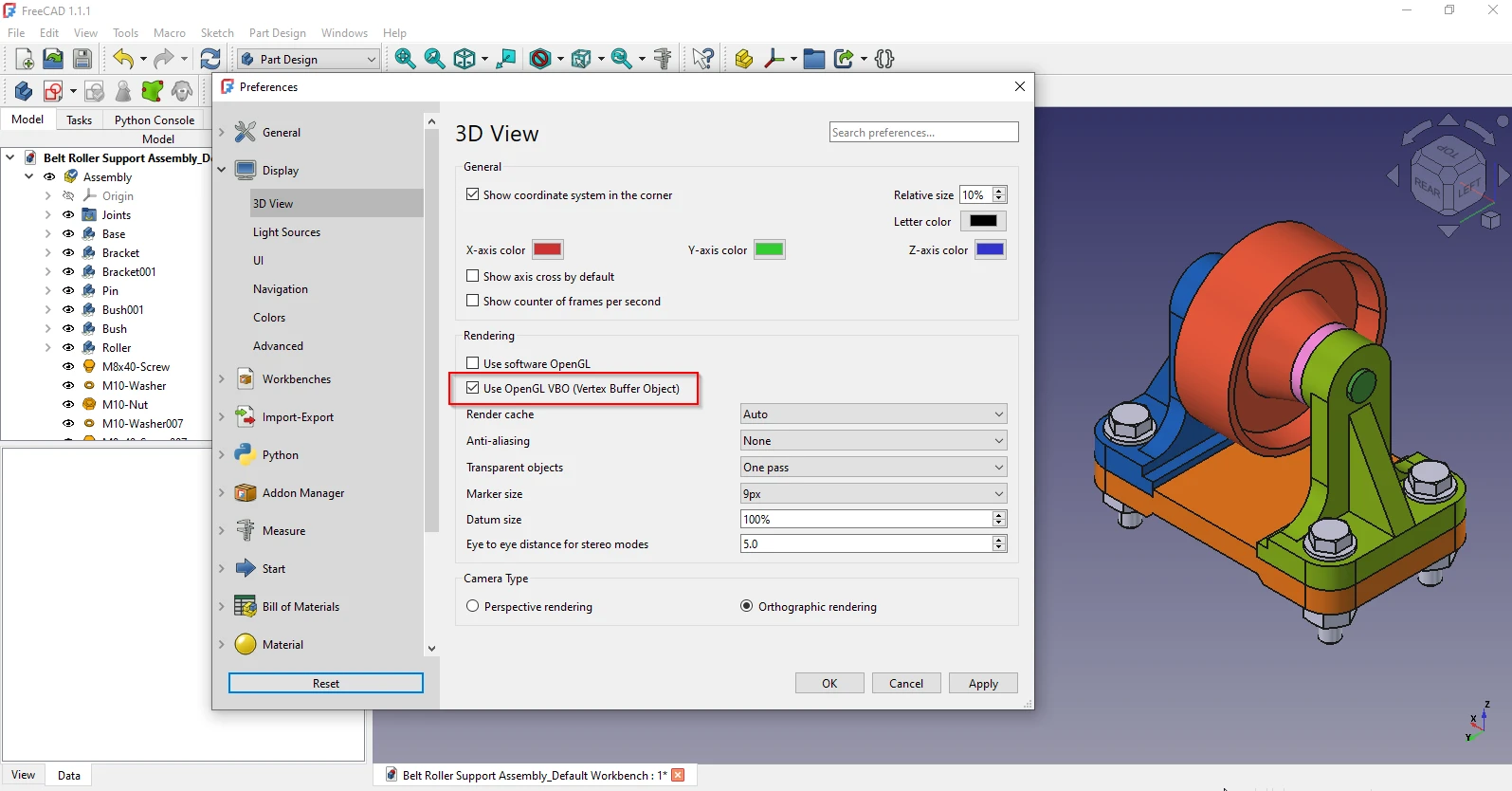
Task: Click the Redo arrow icon
Action: click(164, 59)
